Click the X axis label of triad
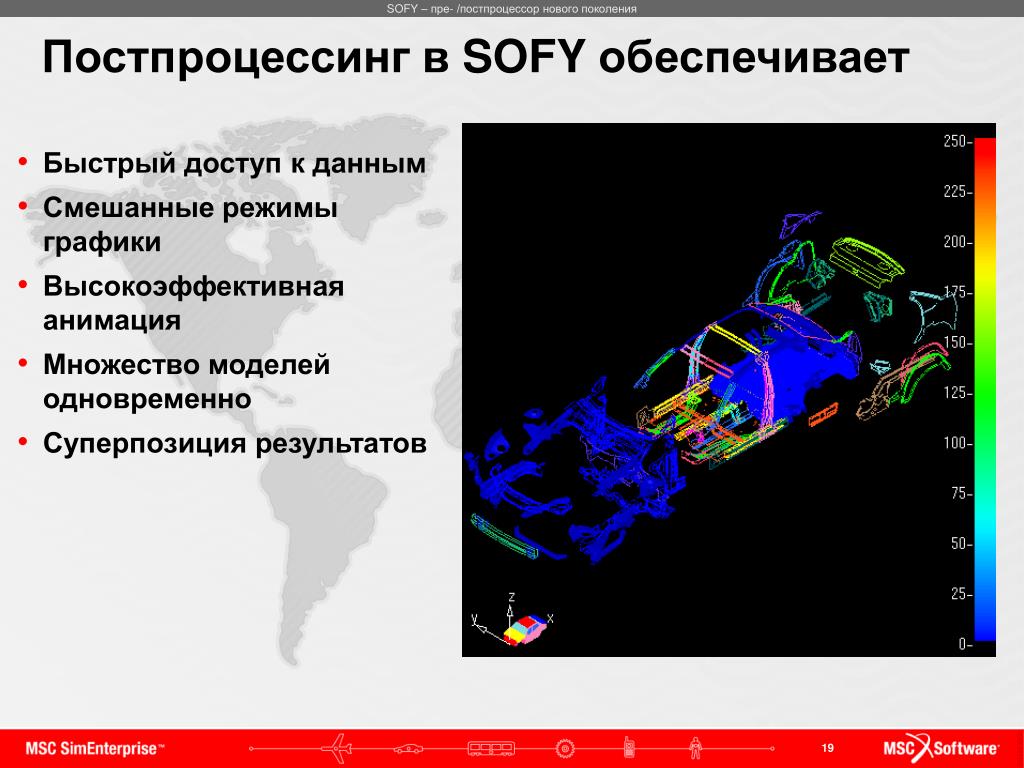Screen dimensions: 1024x768 (x=551, y=618)
